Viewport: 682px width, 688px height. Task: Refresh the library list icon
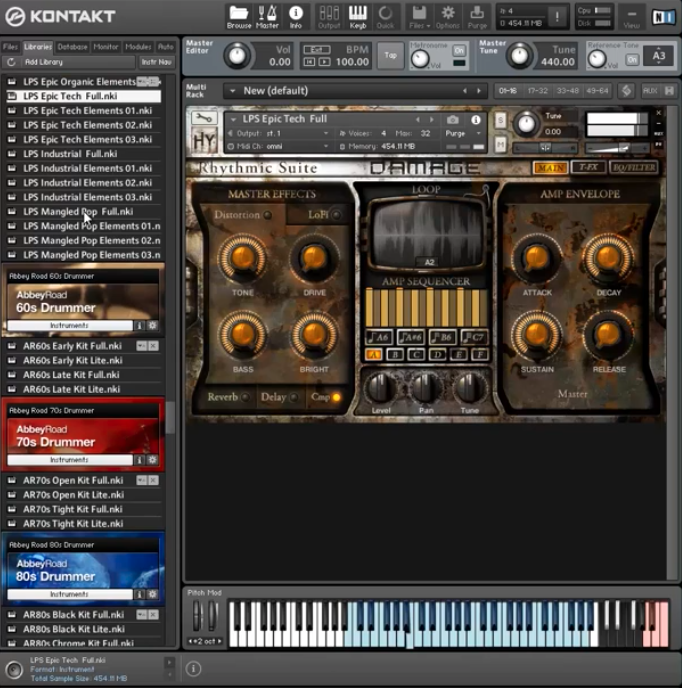[x=11, y=62]
